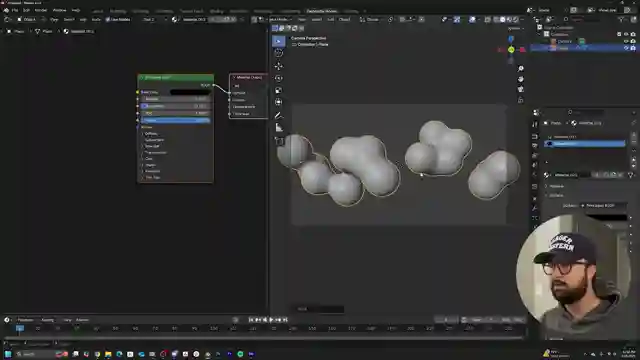Screen dimensions: 640x360
Task: Expand Coat section in Principled BSDF
Action: (x=148, y=159)
